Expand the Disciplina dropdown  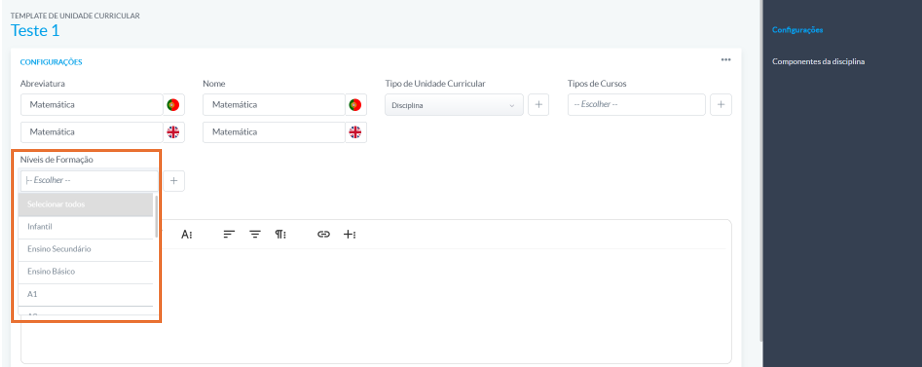454,105
